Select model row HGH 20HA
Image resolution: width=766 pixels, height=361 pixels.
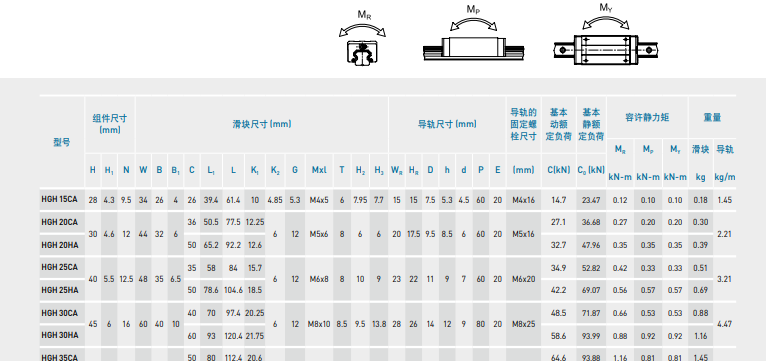(60, 245)
